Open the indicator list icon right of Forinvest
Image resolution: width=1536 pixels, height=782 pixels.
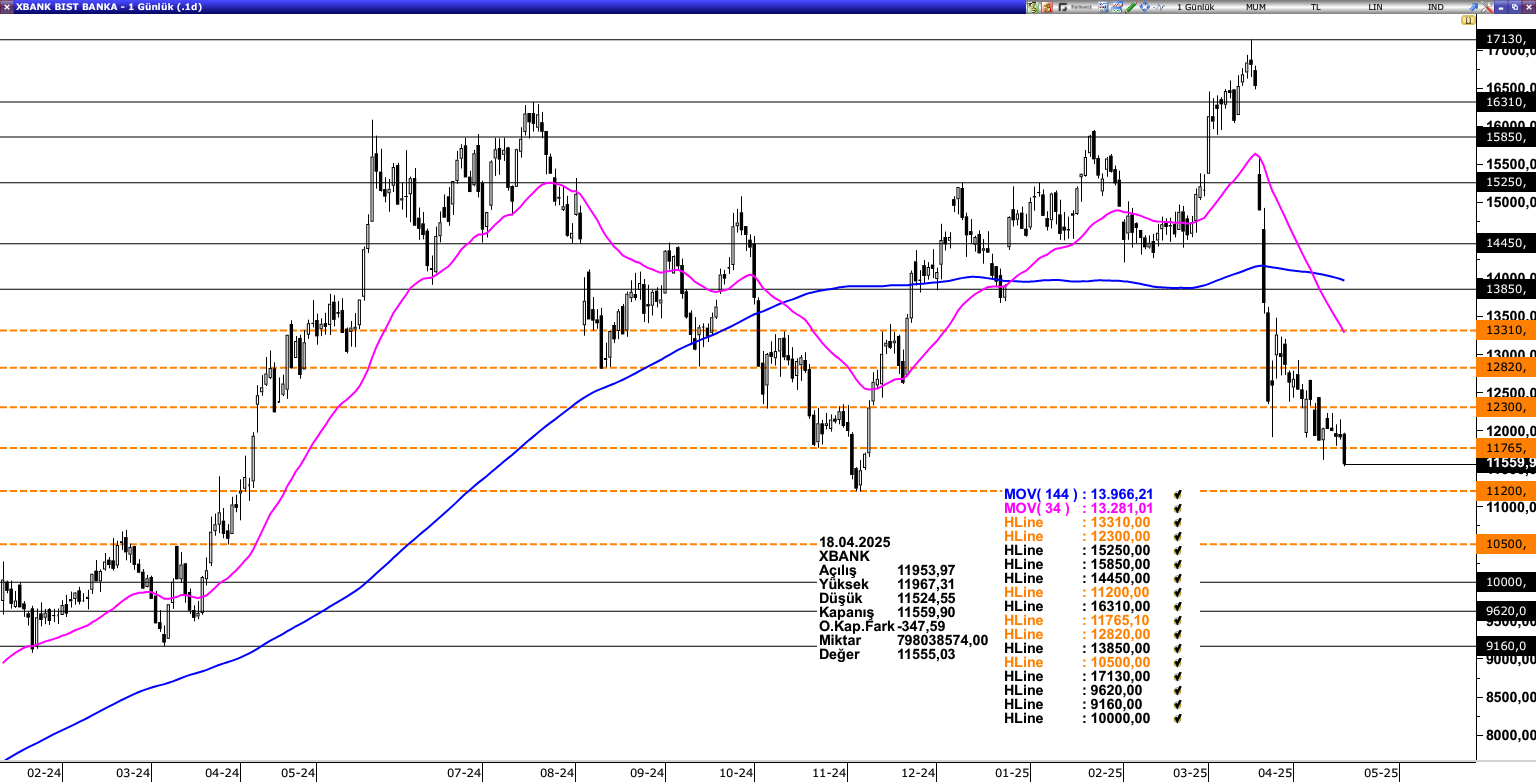pos(1103,7)
